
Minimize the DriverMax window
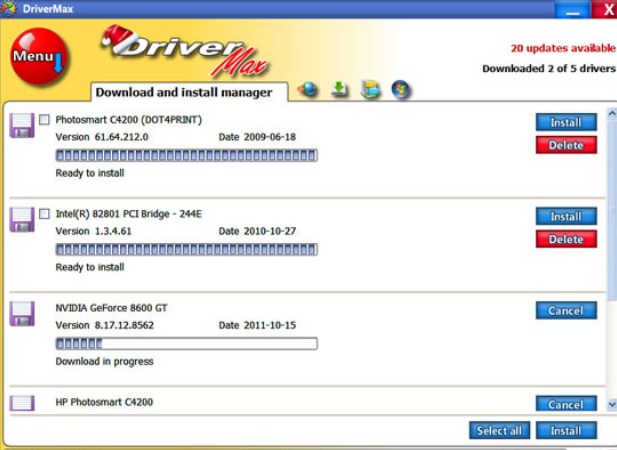[x=573, y=9]
